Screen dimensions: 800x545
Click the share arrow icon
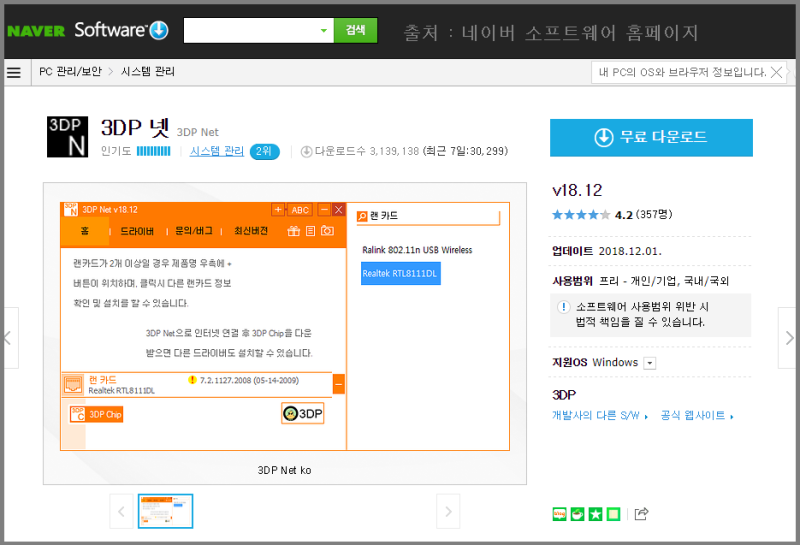coord(641,514)
